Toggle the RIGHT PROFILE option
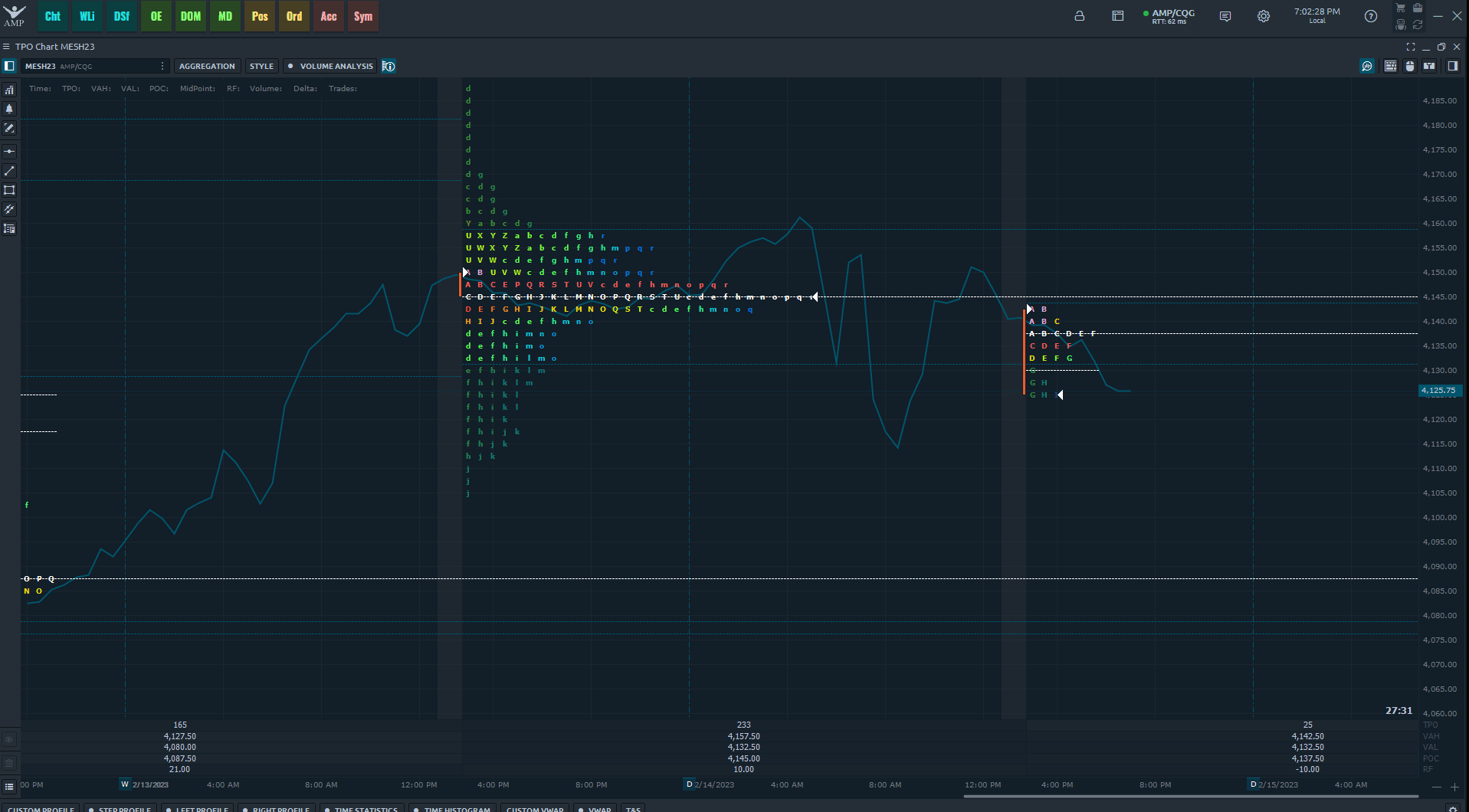The height and width of the screenshot is (812, 1469). tap(276, 808)
